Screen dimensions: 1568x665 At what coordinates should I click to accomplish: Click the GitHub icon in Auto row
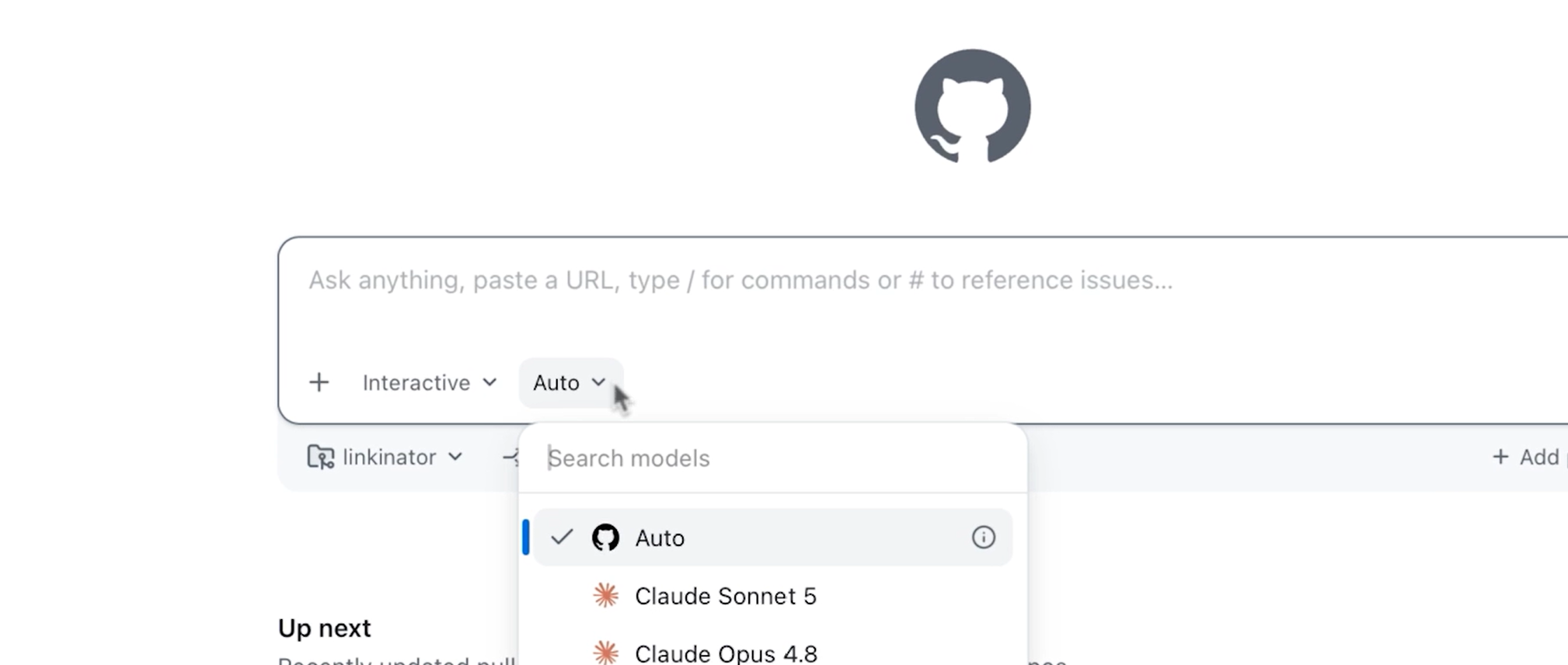[605, 538]
